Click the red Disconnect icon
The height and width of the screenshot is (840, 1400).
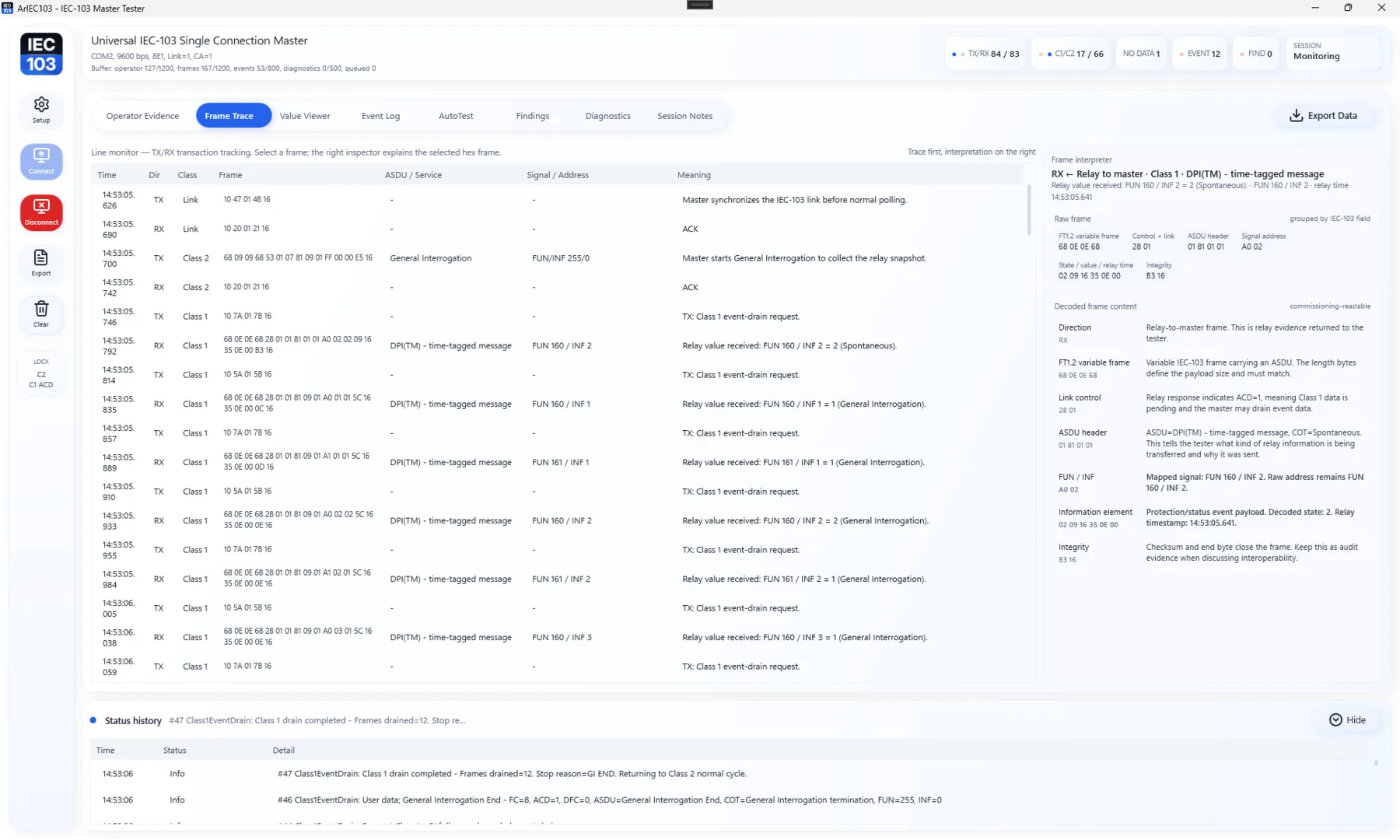click(x=41, y=212)
